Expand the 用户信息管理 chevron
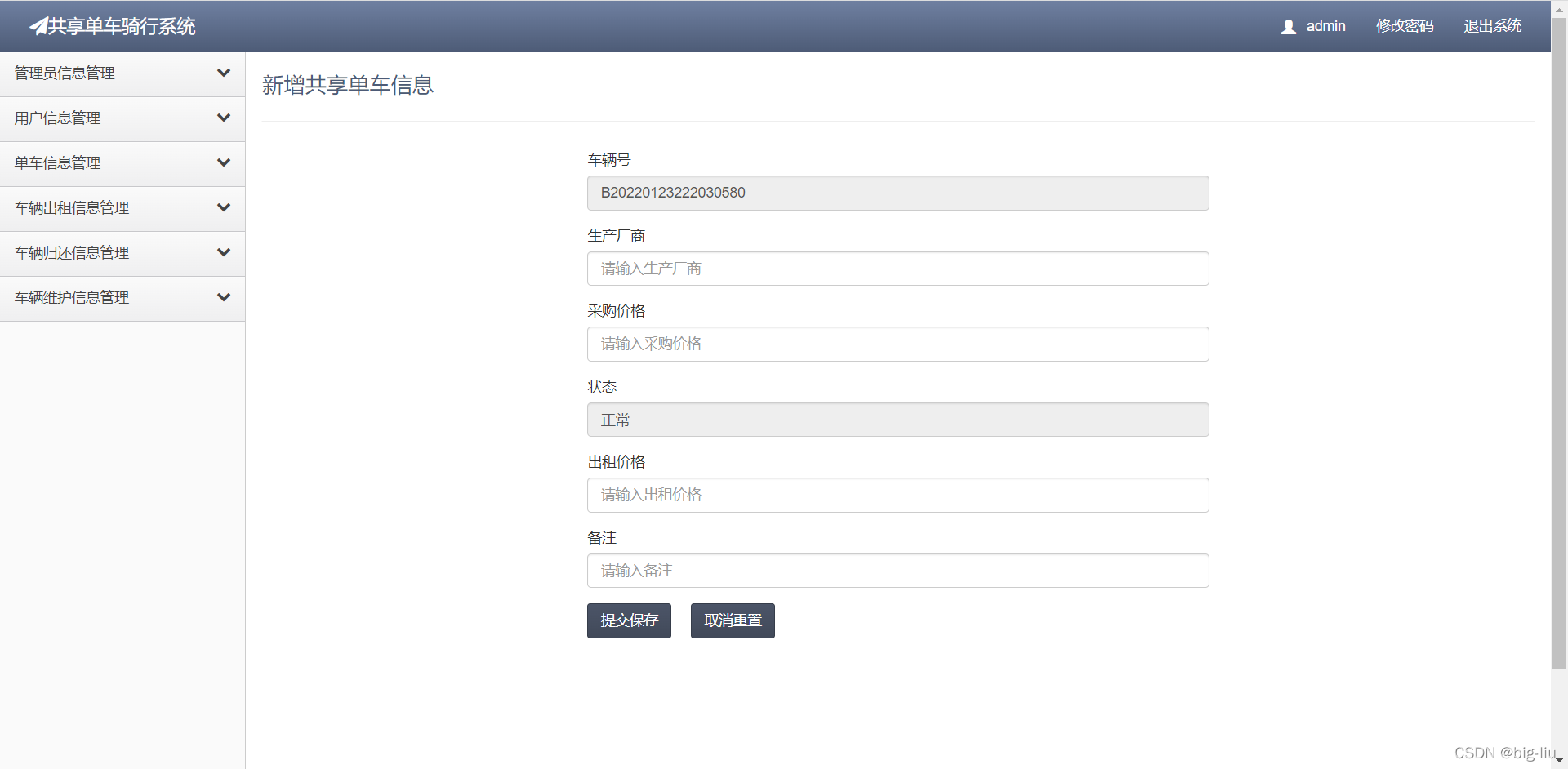 click(224, 118)
